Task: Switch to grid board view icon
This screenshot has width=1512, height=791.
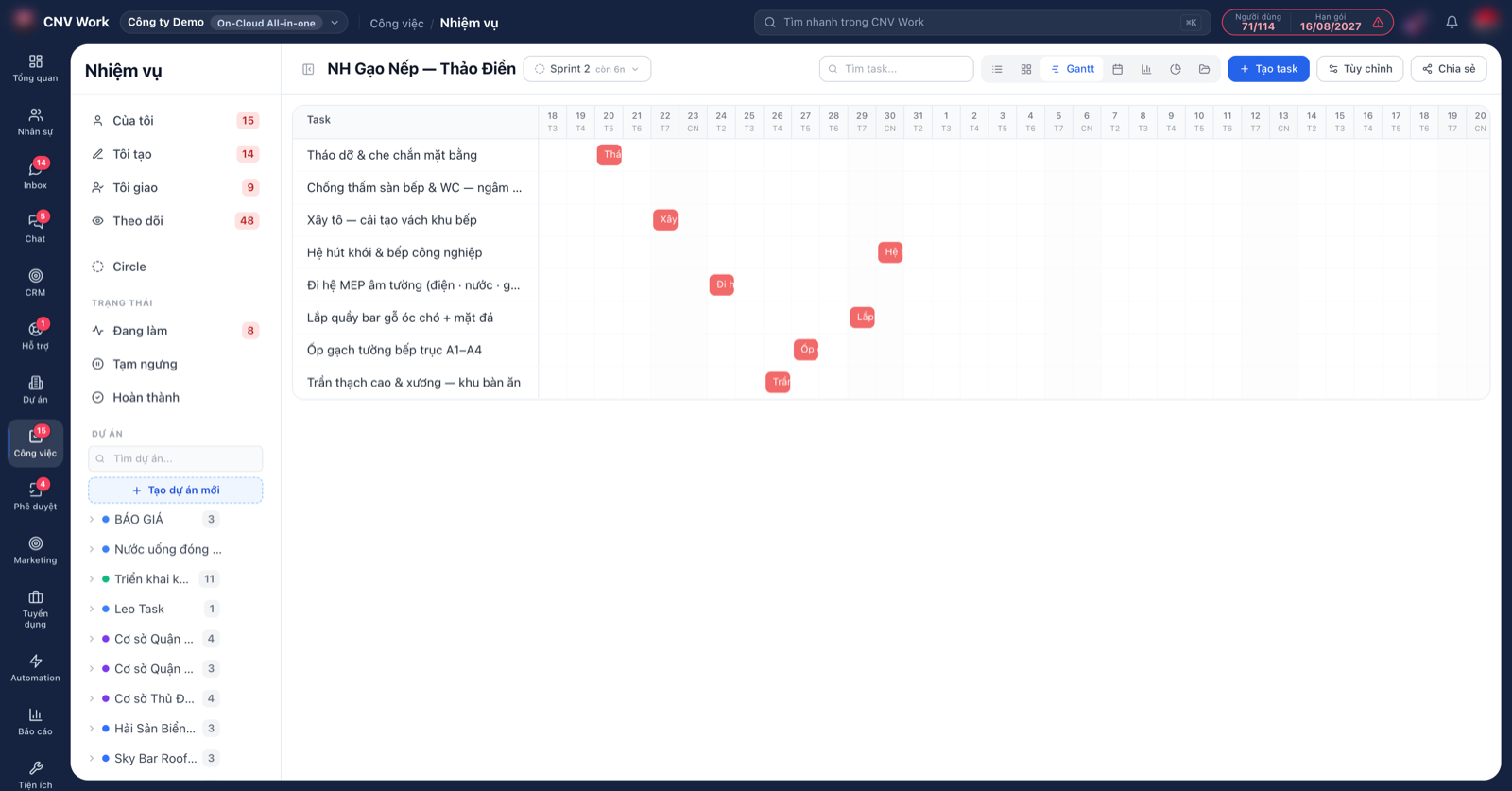Action: pyautogui.click(x=1026, y=69)
